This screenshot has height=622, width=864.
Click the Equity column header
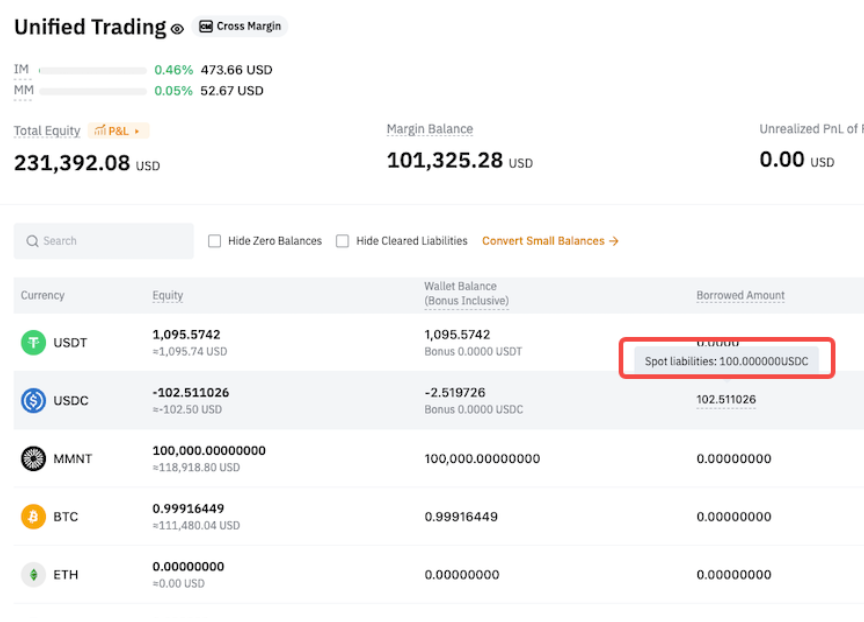(x=167, y=296)
